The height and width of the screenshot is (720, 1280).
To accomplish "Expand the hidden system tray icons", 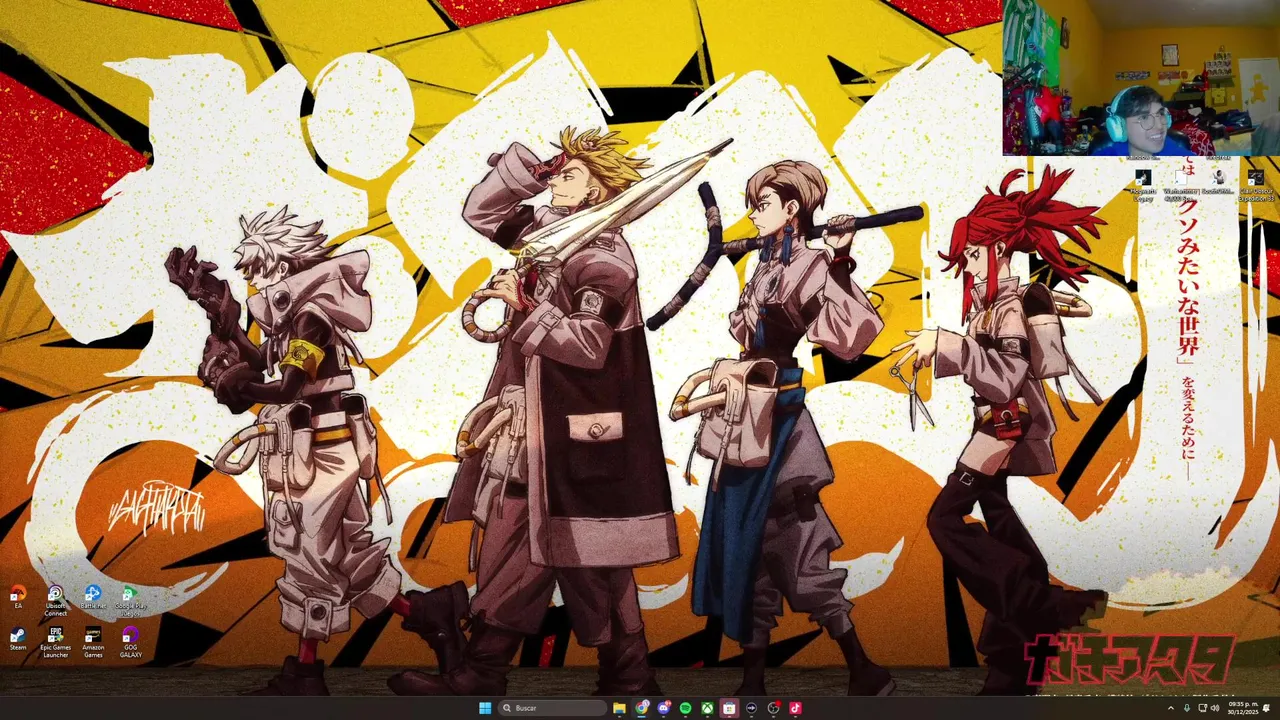I will (x=1171, y=708).
